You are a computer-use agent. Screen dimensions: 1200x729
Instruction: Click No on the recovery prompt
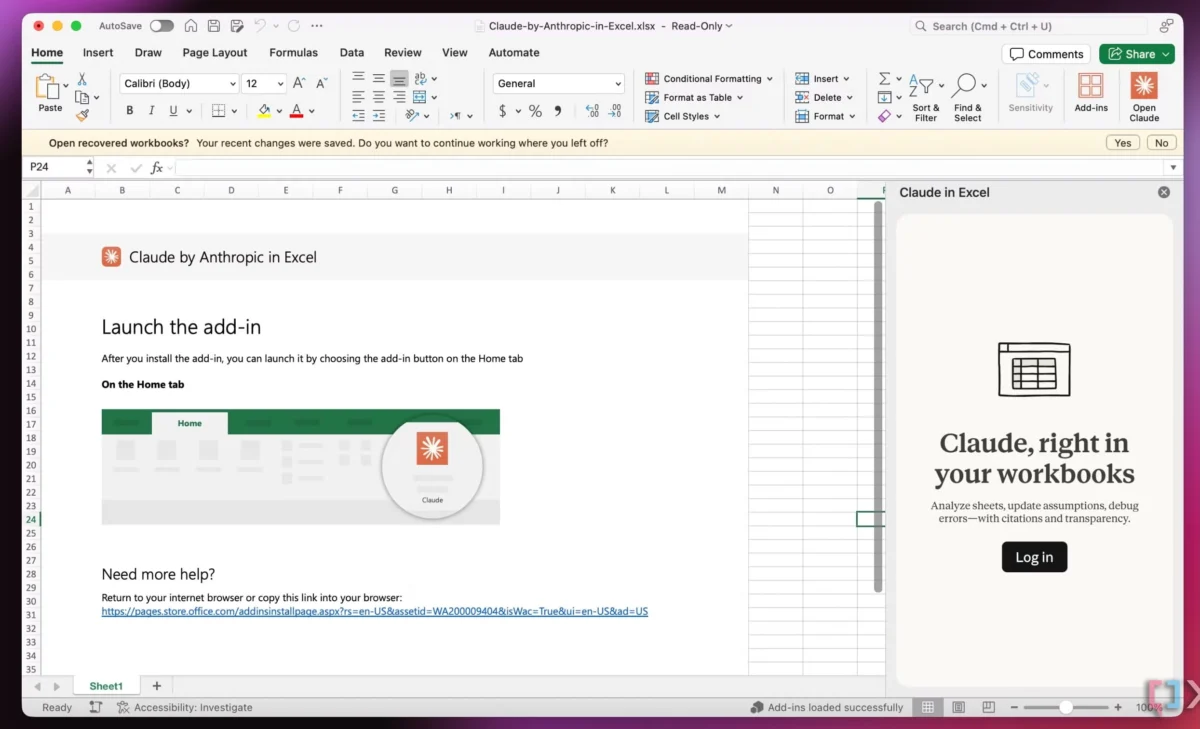(1161, 143)
